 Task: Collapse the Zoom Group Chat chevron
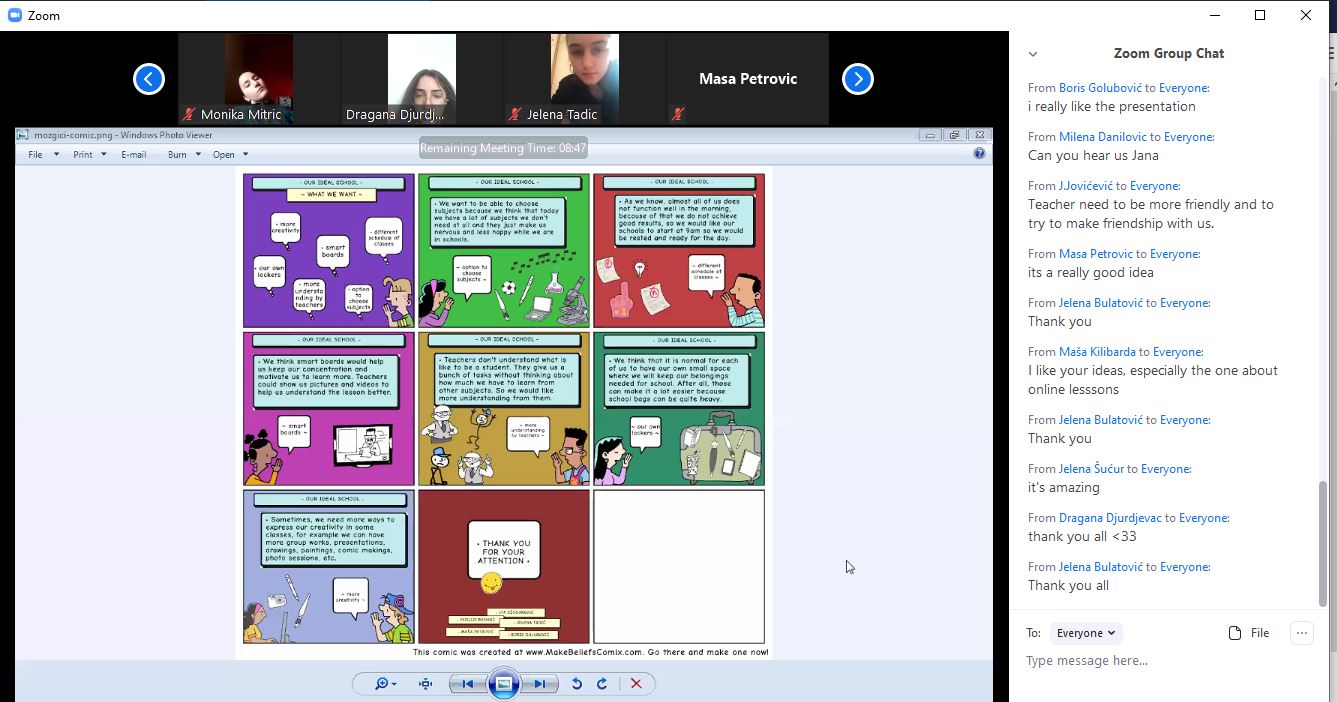pyautogui.click(x=1033, y=54)
